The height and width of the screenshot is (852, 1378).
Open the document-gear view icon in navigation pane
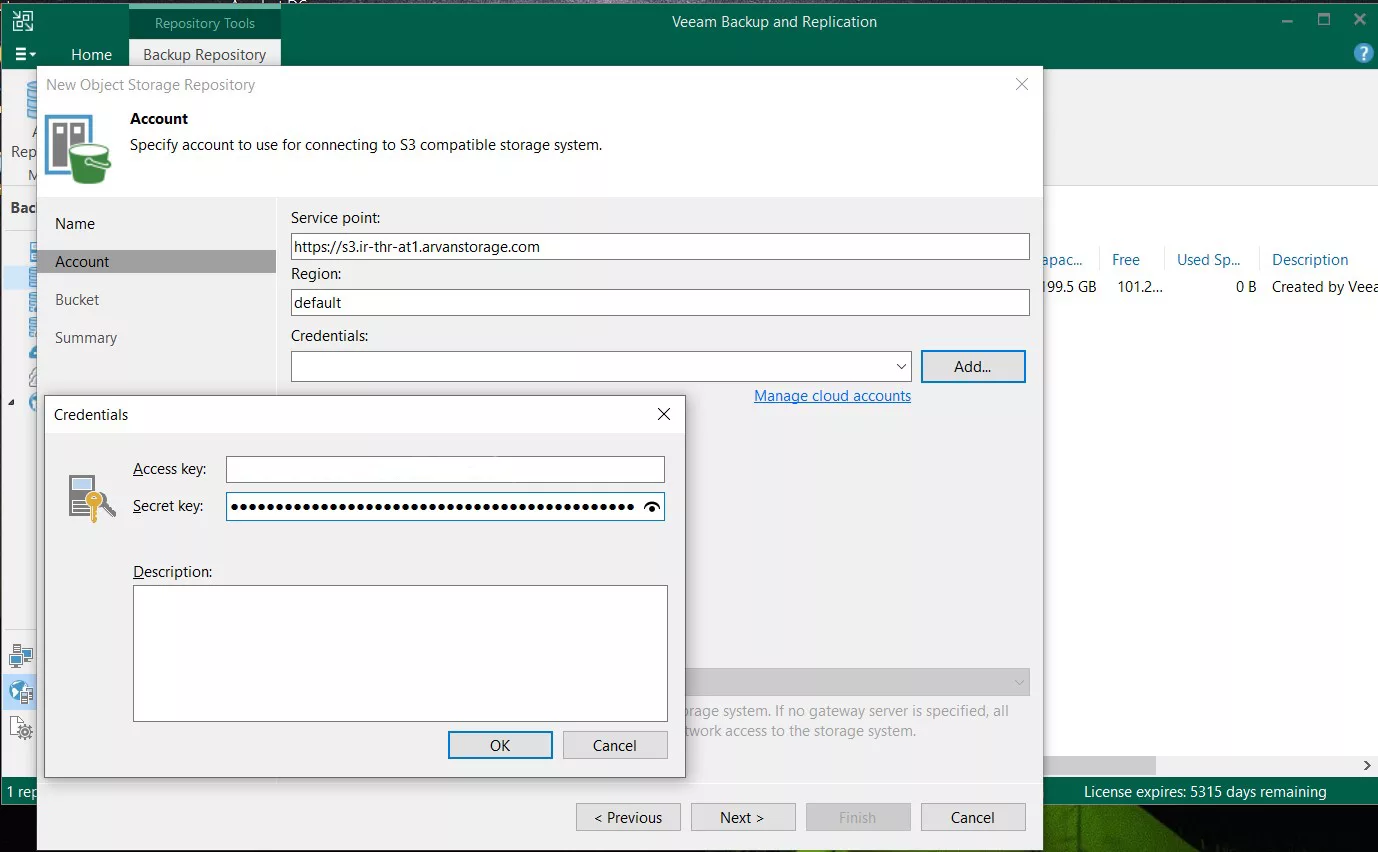point(21,728)
